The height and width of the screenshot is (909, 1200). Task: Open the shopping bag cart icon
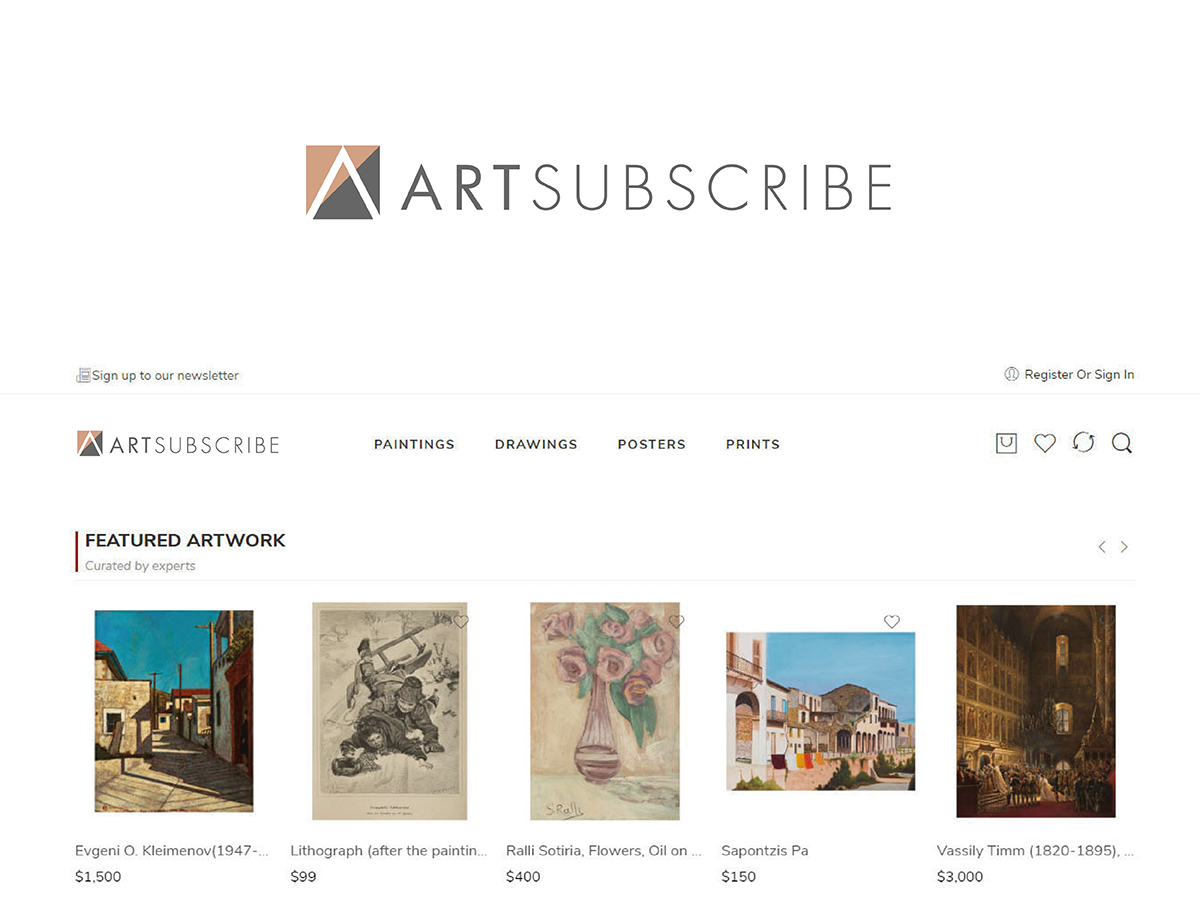pyautogui.click(x=1006, y=443)
